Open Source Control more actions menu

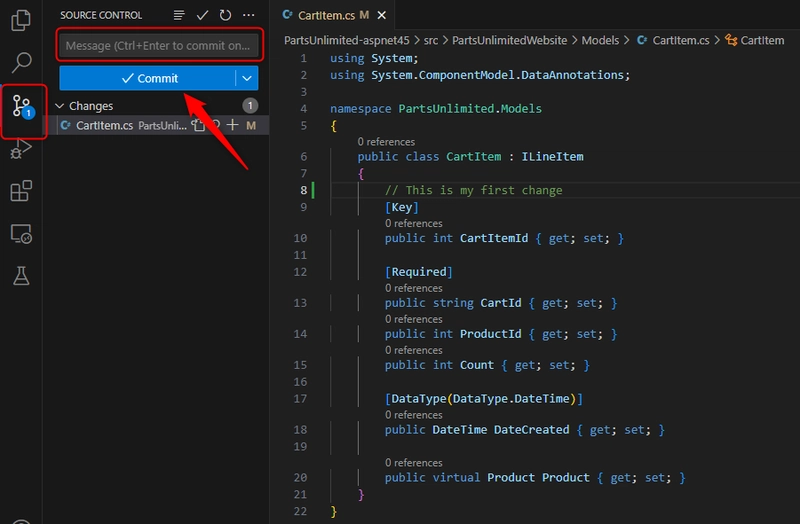click(x=248, y=15)
